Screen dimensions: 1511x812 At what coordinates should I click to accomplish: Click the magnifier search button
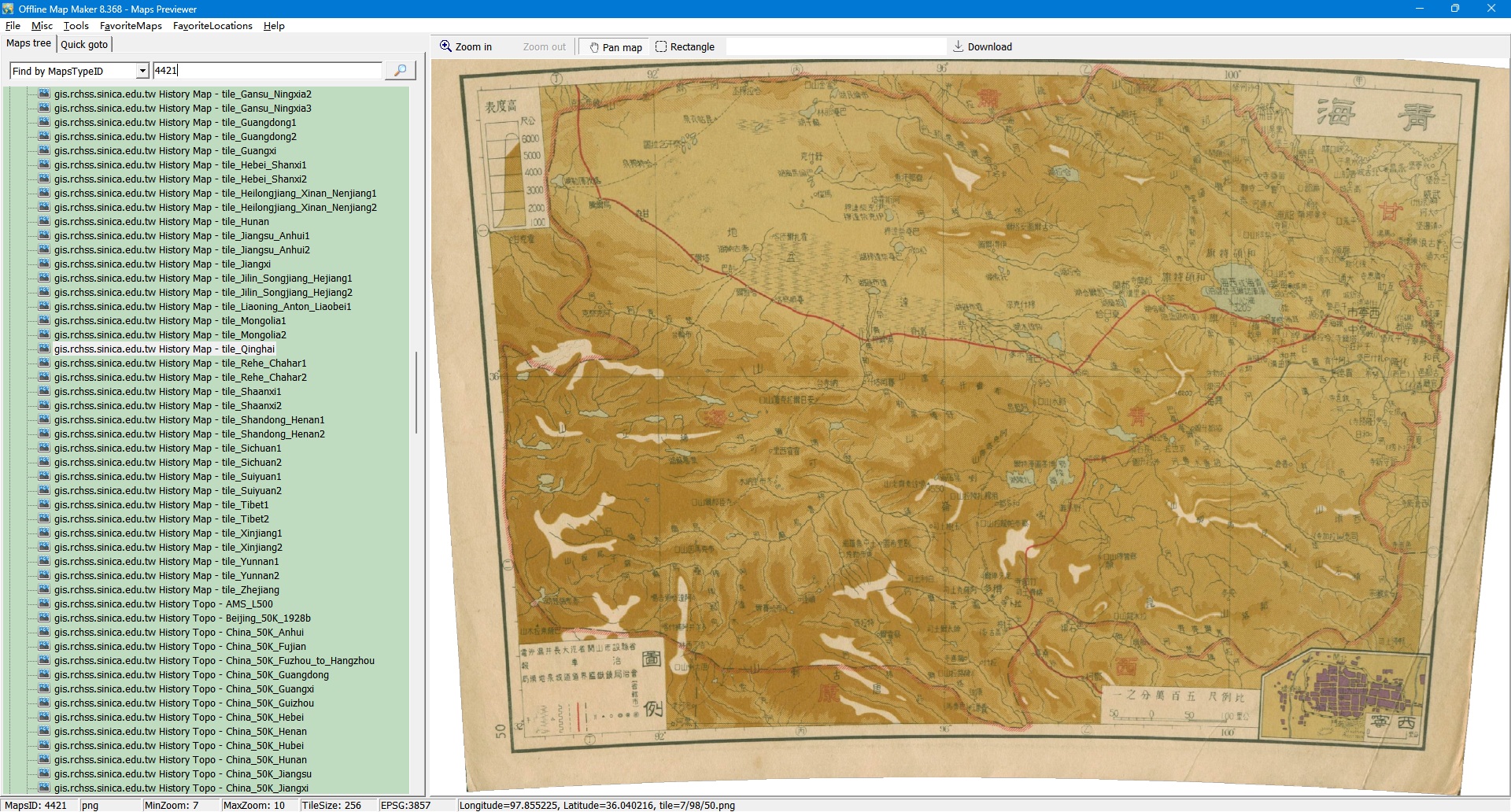pos(400,71)
